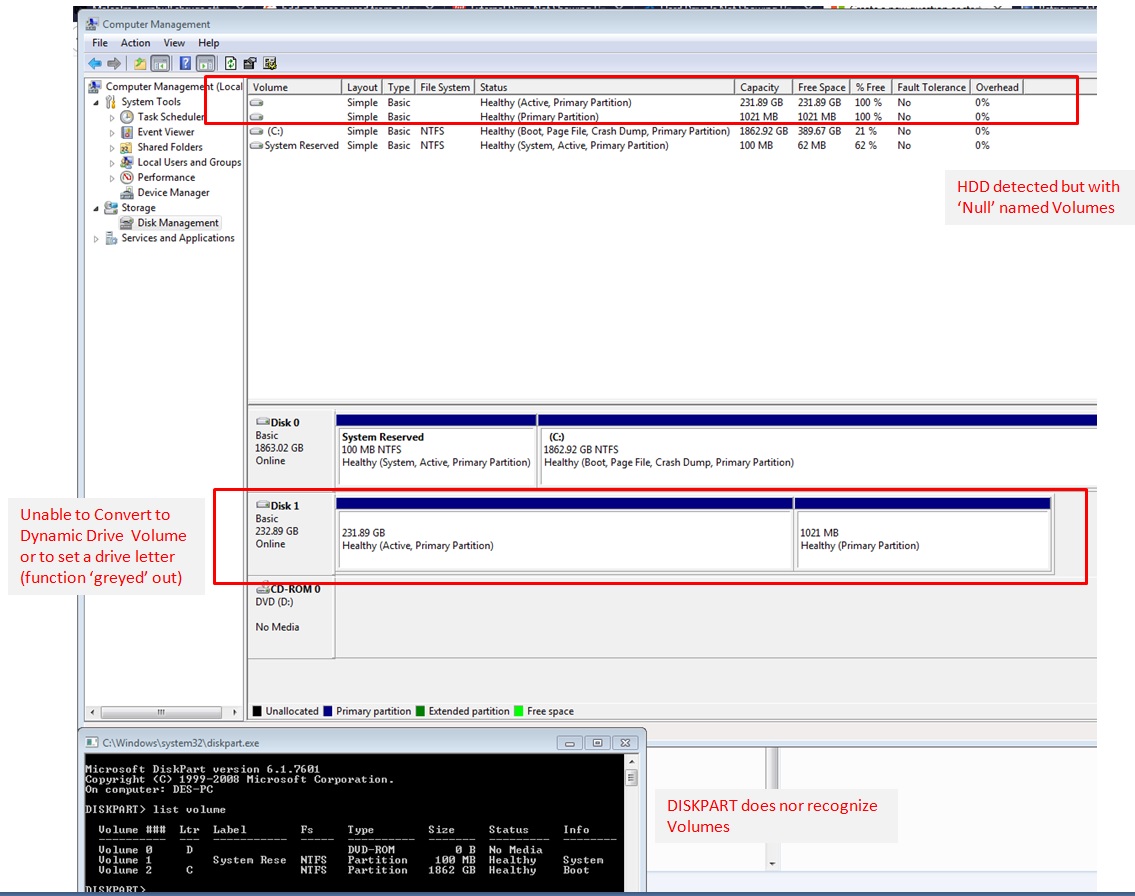The image size is (1135, 896).
Task: Click the Extended partition legend color swatch
Action: (x=420, y=711)
